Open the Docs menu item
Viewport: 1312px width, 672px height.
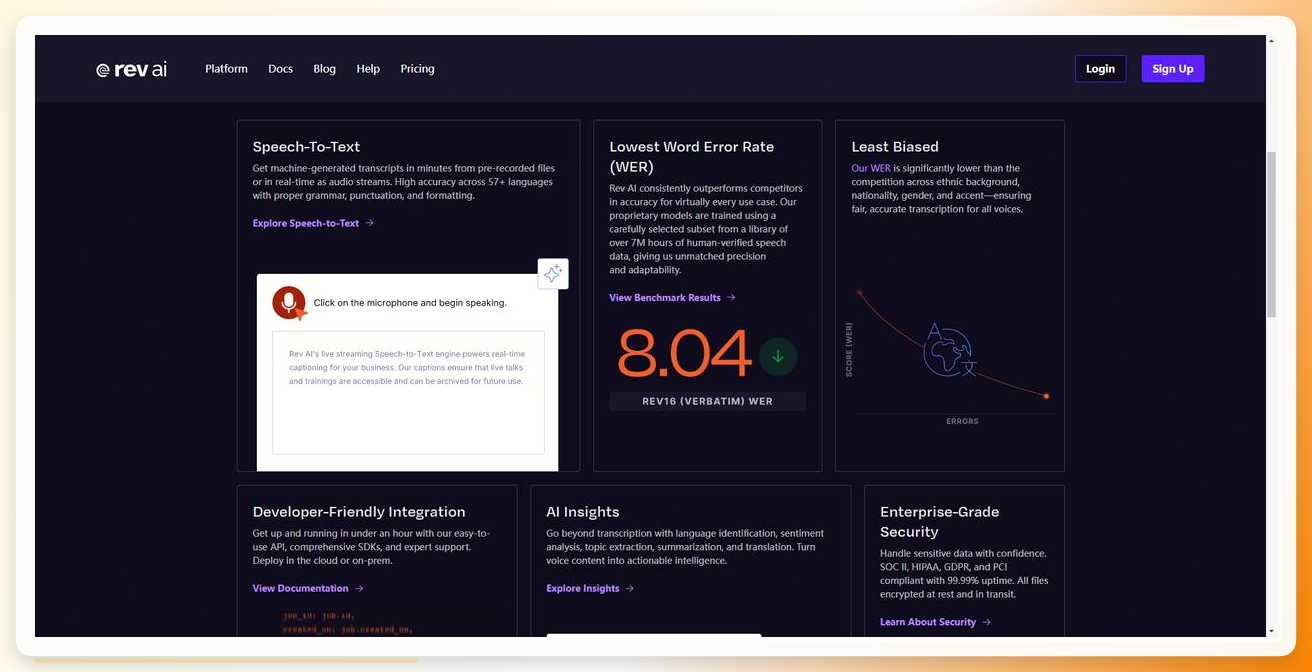pos(281,69)
